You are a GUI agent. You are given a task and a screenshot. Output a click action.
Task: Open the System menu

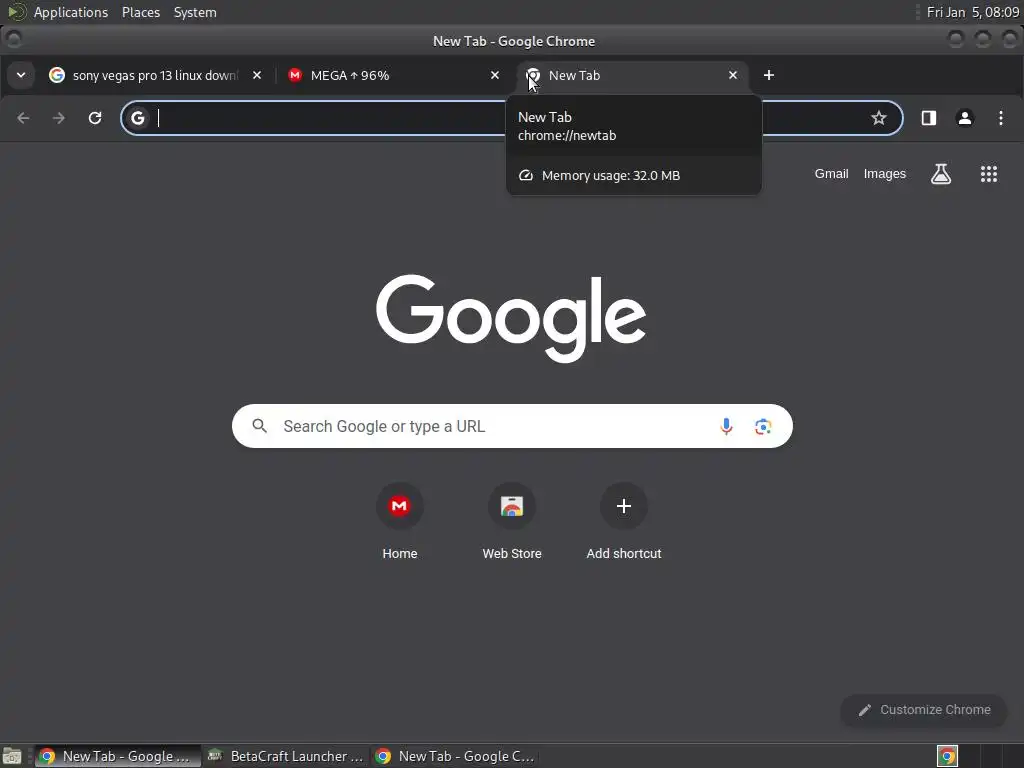pyautogui.click(x=195, y=12)
